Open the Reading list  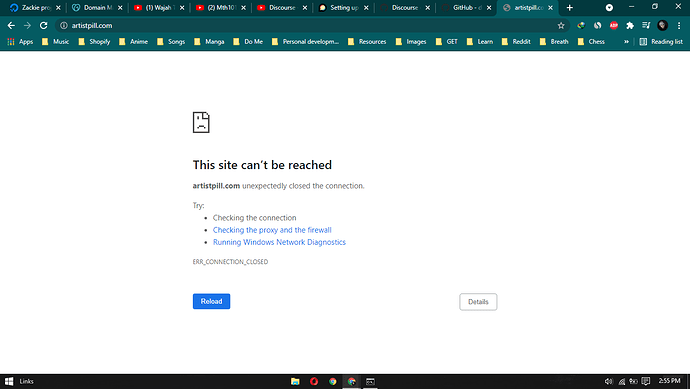coord(661,41)
